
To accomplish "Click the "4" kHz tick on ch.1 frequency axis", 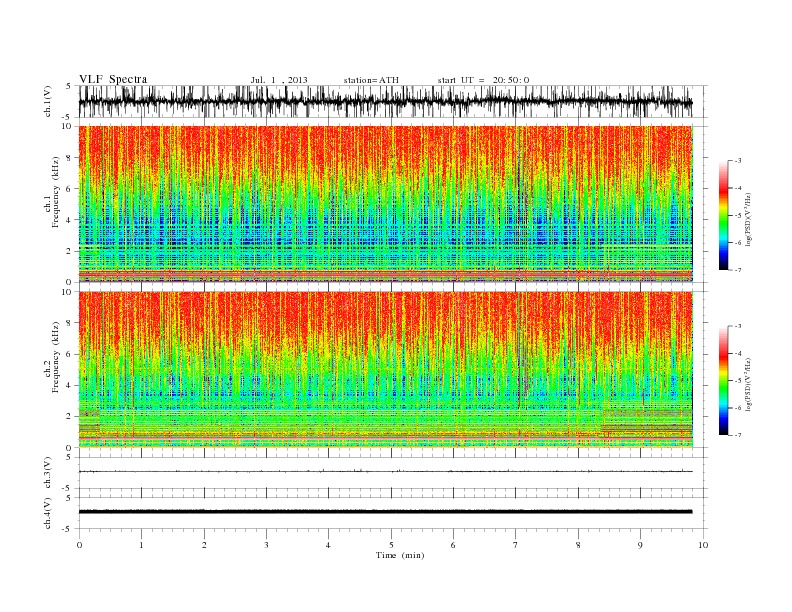I will 70,220.
